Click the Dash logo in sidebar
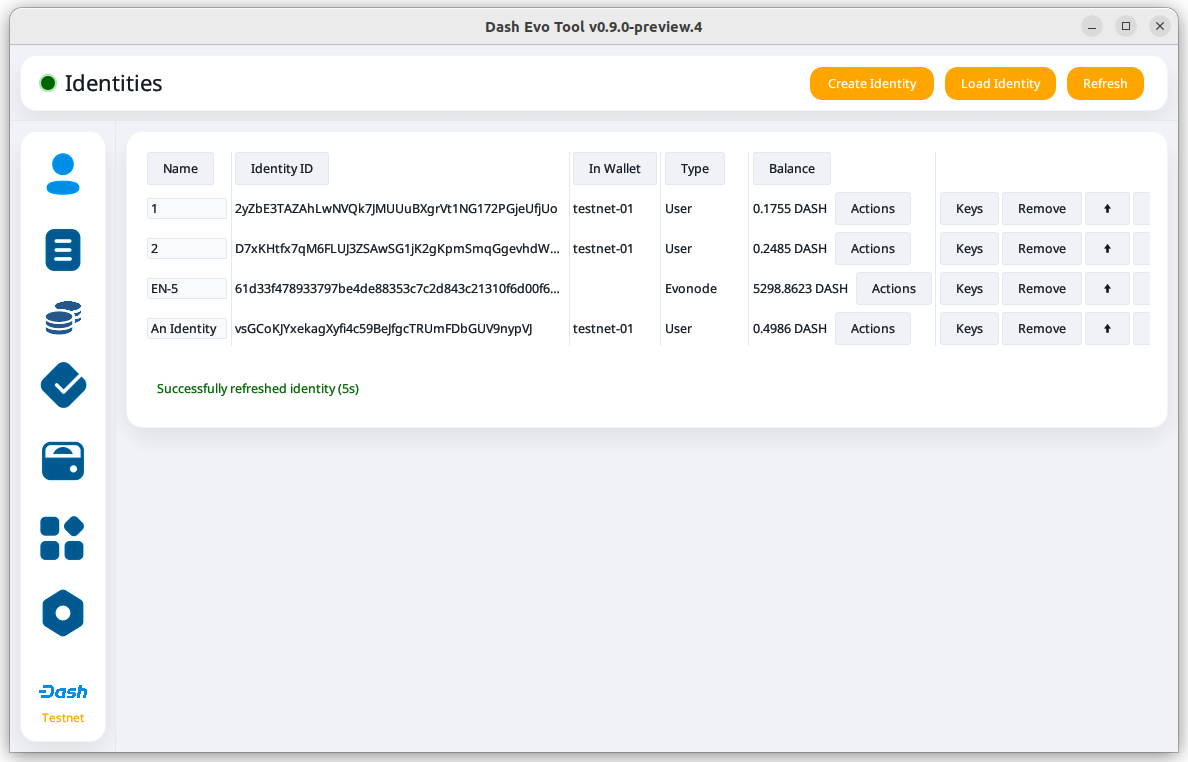Screen dimensions: 1188x762 pyautogui.click(x=63, y=692)
